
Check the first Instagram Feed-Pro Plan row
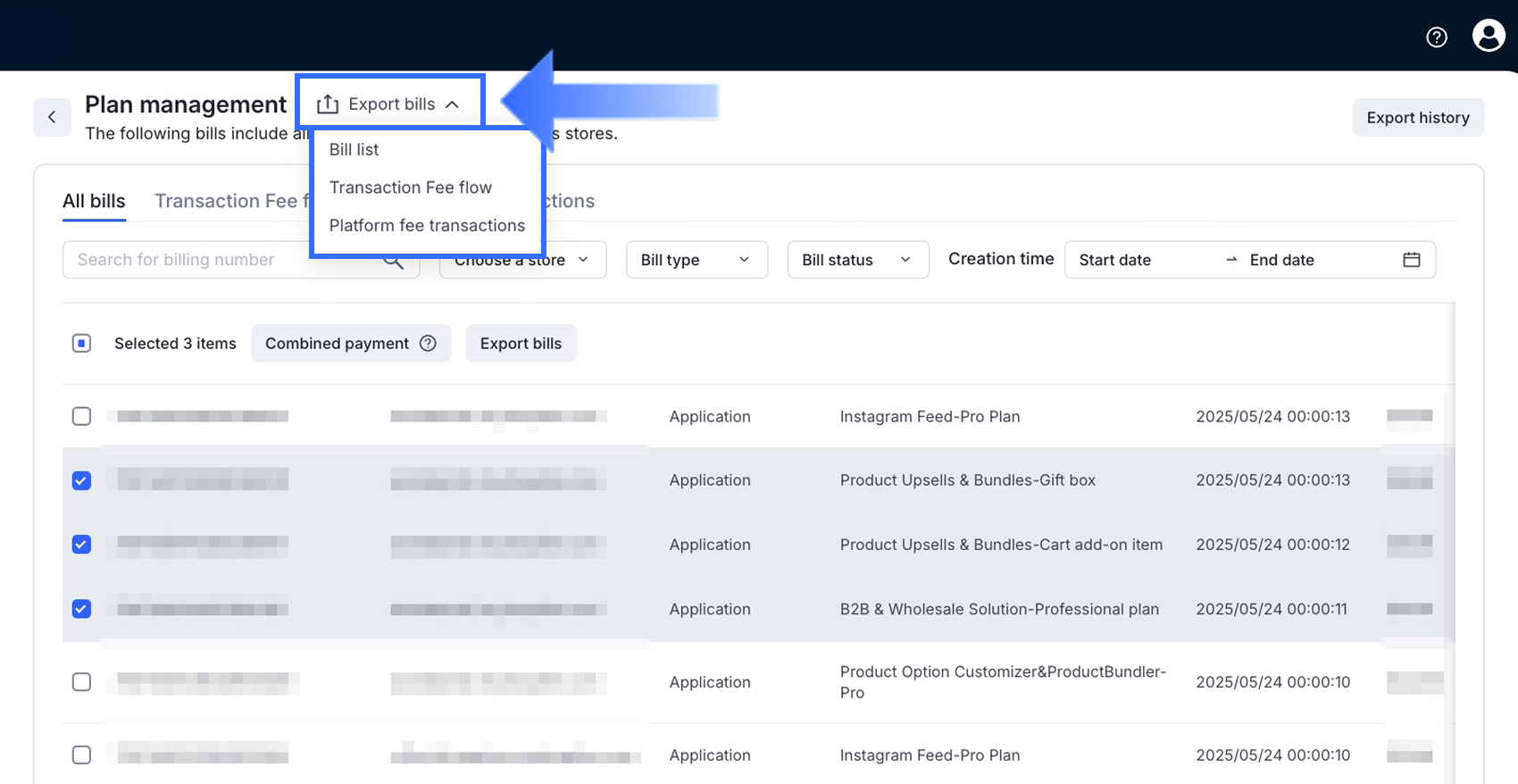click(81, 416)
